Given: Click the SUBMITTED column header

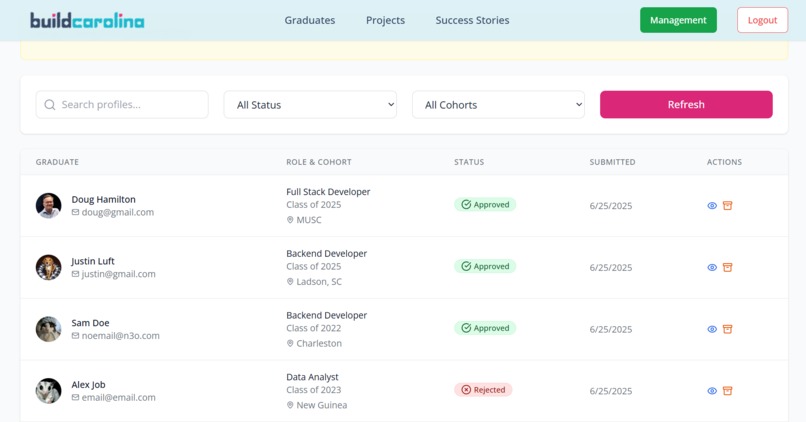Looking at the screenshot, I should 612,162.
